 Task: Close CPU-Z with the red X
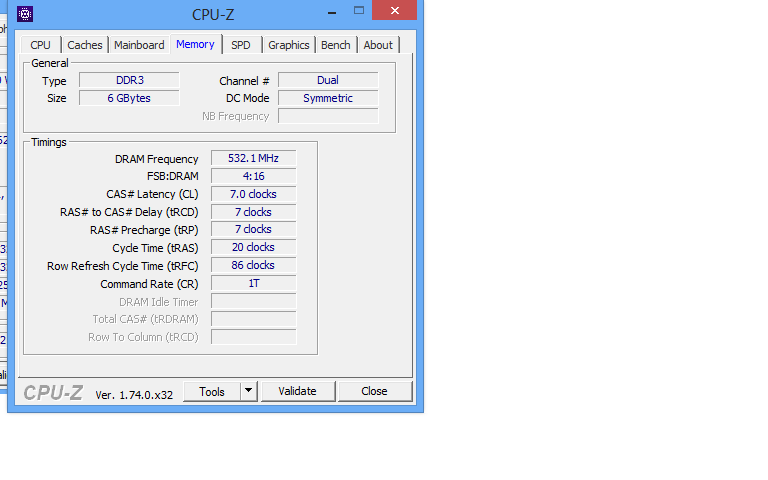click(394, 10)
